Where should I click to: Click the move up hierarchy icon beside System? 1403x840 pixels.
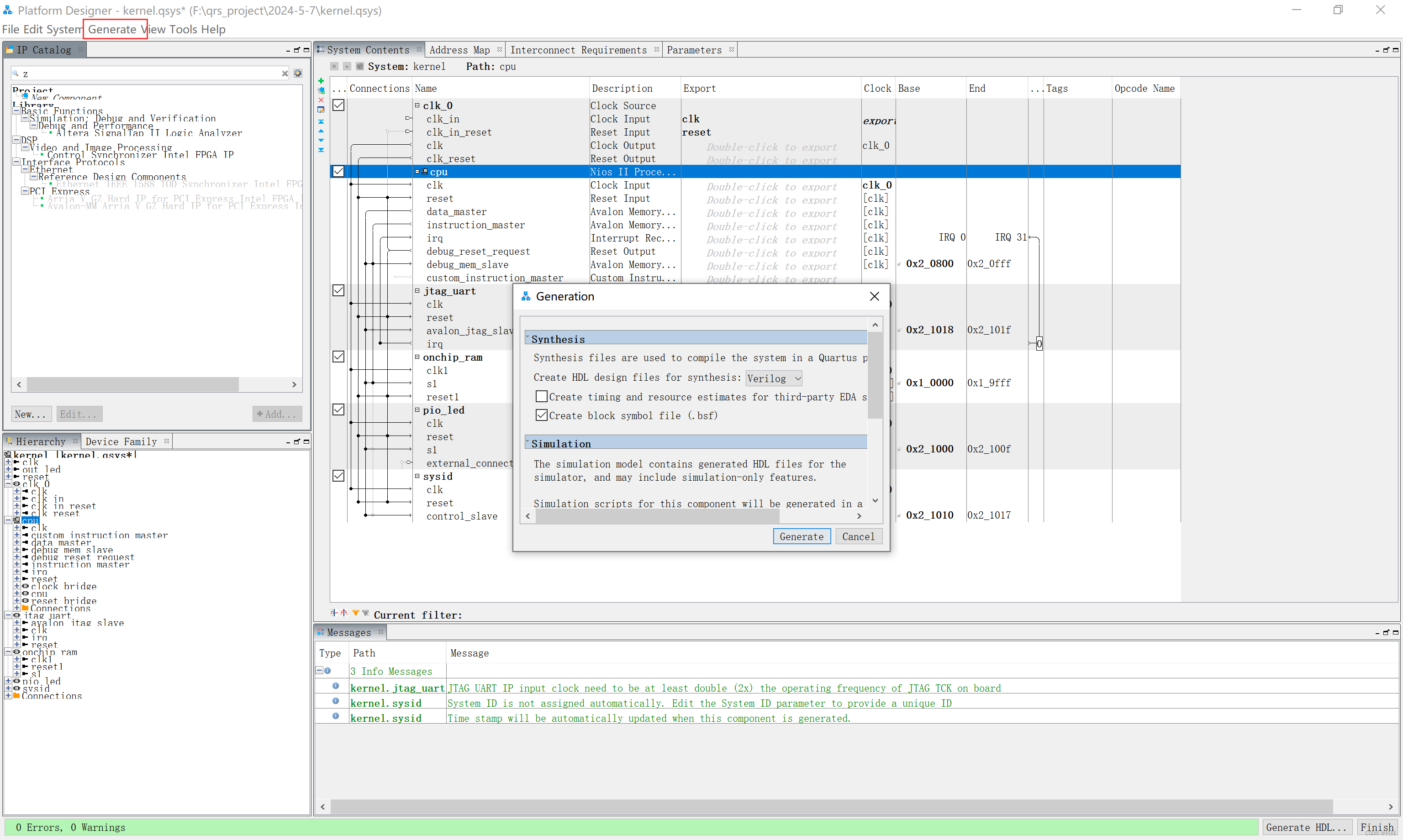click(347, 66)
